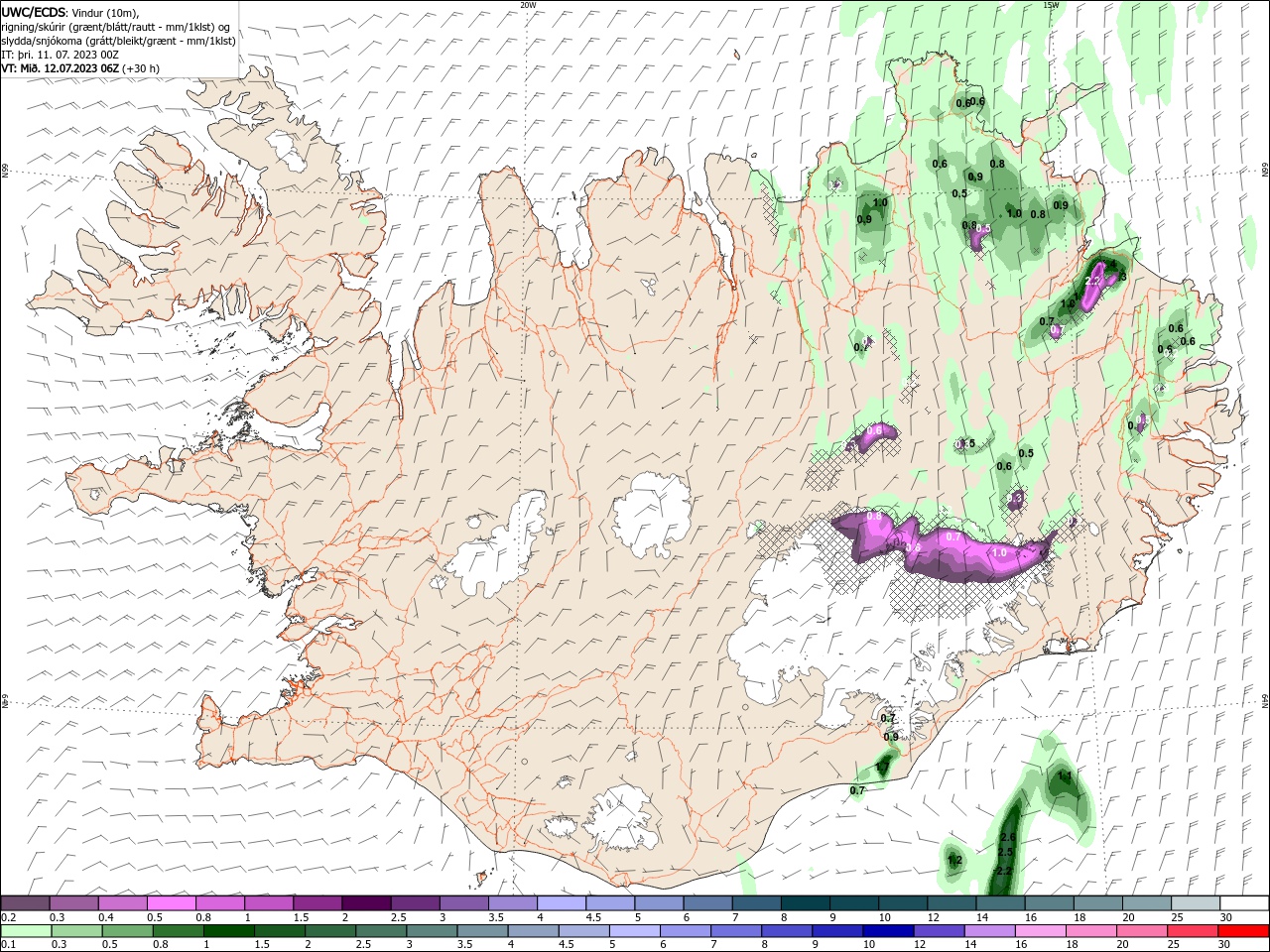Click the light lavender snow swatch between 4 and 4.5
The image size is (1270, 952).
click(x=562, y=902)
